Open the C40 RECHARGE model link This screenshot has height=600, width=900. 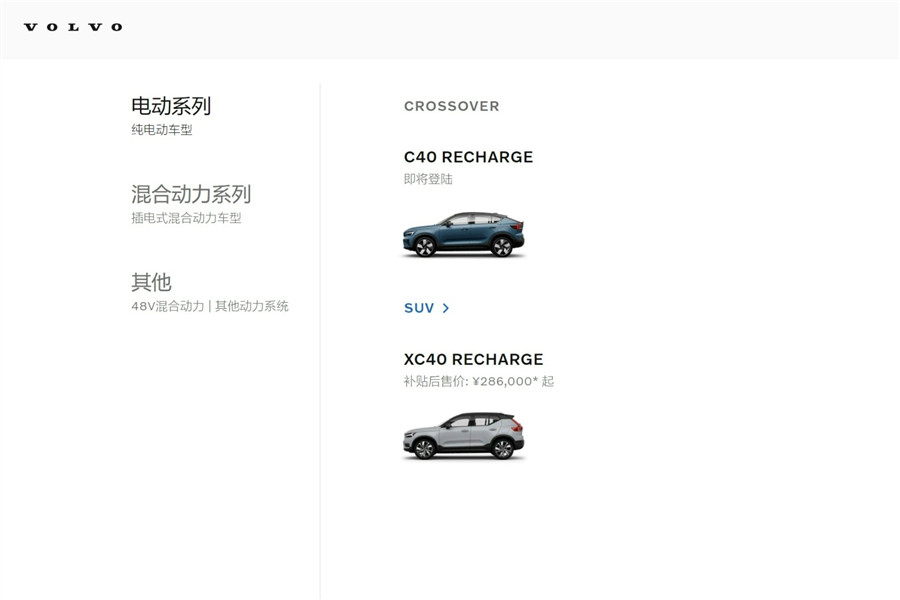click(468, 157)
